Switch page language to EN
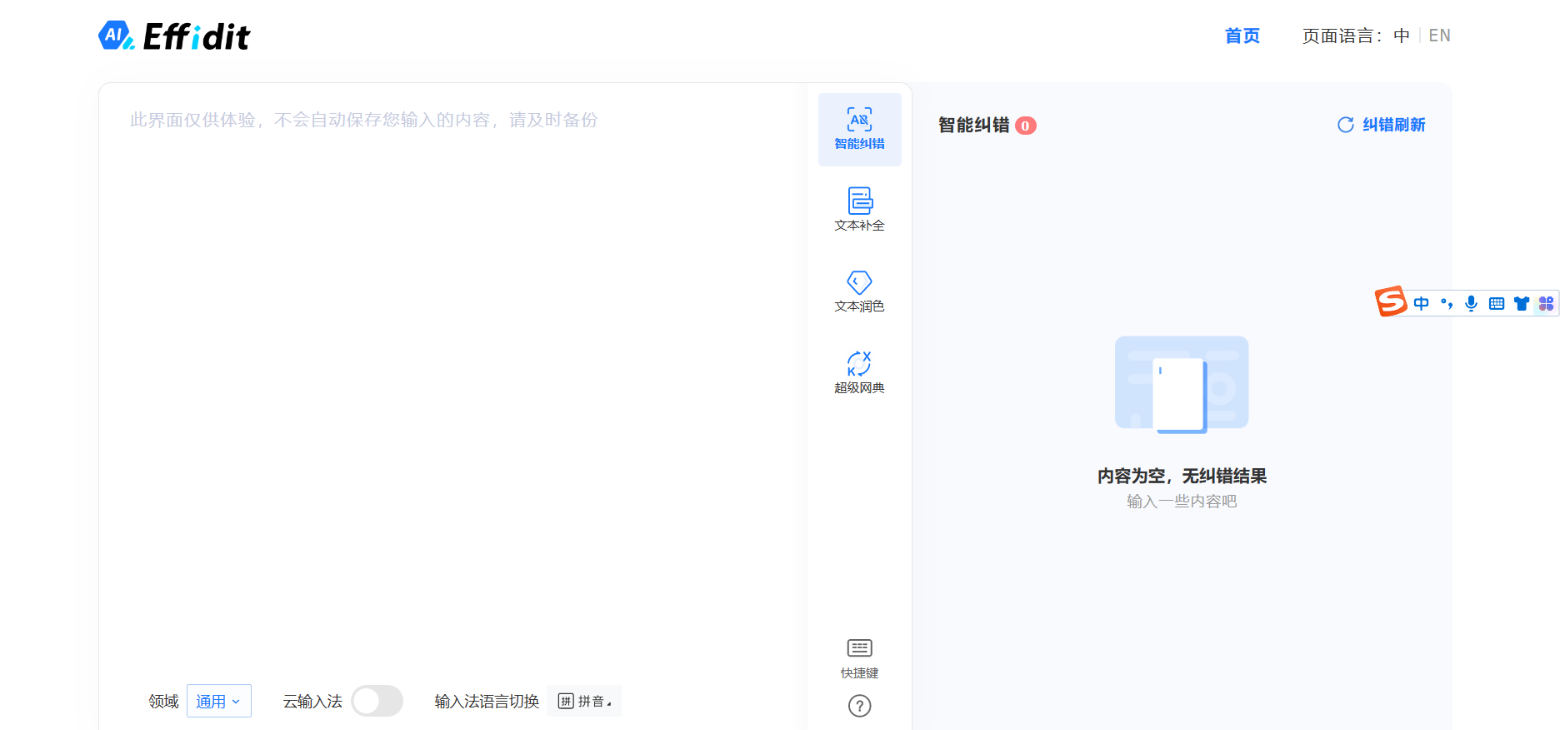The height and width of the screenshot is (730, 1566). 1440,35
